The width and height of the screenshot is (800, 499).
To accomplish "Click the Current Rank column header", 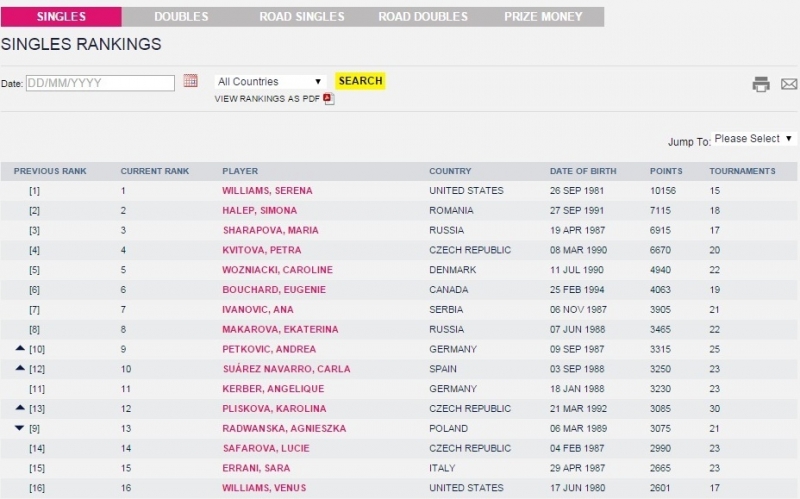I will click(155, 171).
